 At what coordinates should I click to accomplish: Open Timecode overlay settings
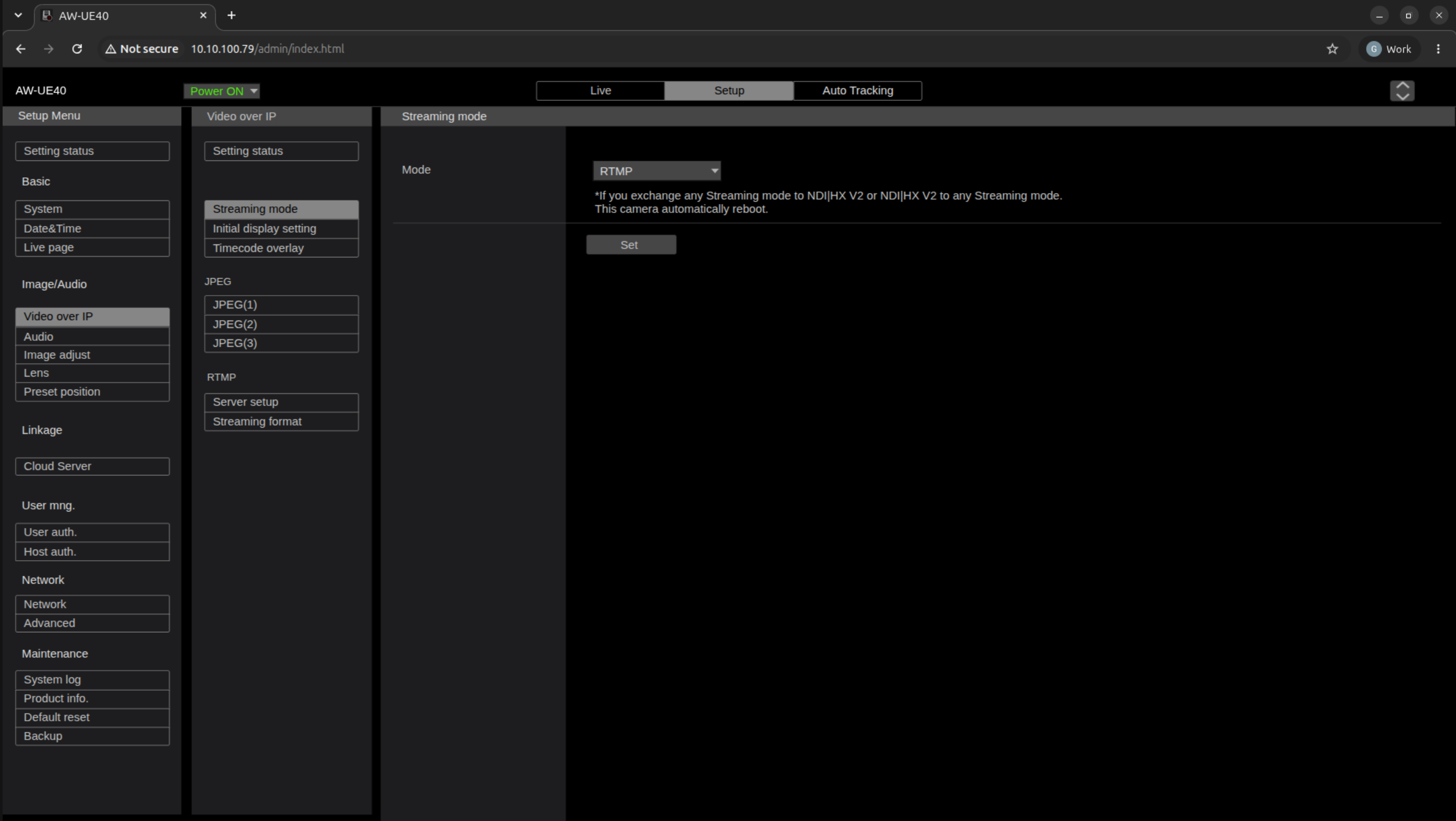click(x=281, y=248)
